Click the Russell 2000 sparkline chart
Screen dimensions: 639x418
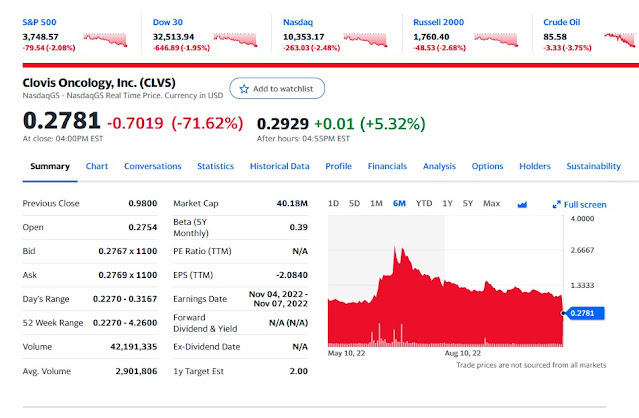[x=496, y=40]
